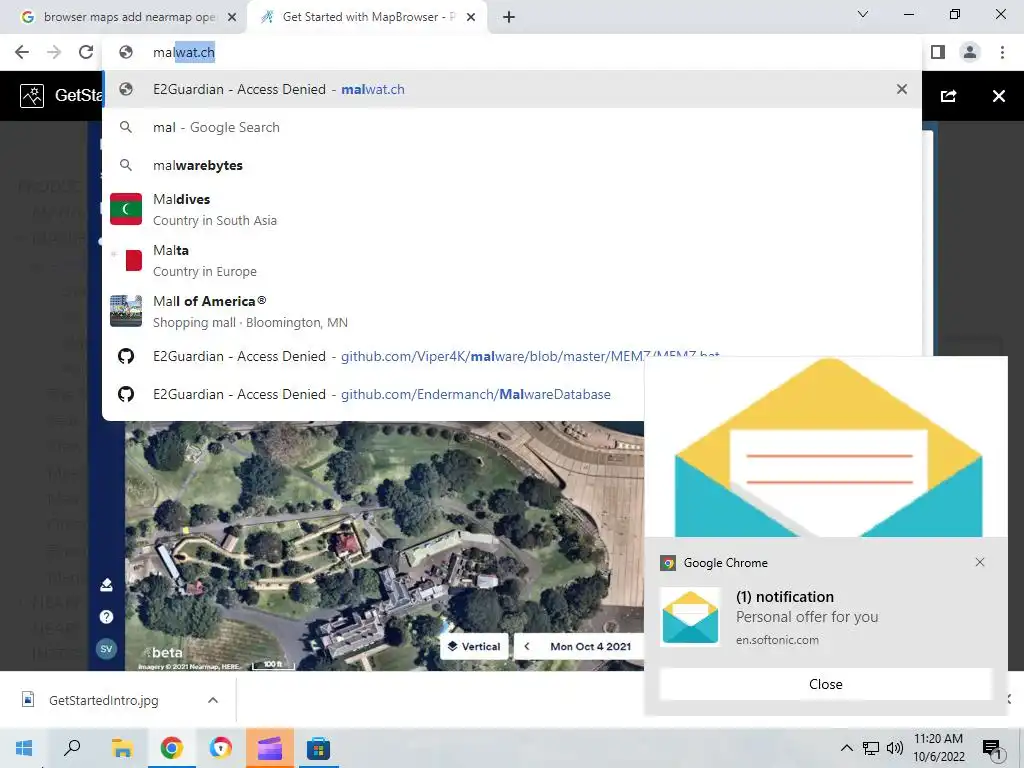Open the Windows Start menu
Image resolution: width=1024 pixels, height=768 pixels.
pyautogui.click(x=24, y=748)
